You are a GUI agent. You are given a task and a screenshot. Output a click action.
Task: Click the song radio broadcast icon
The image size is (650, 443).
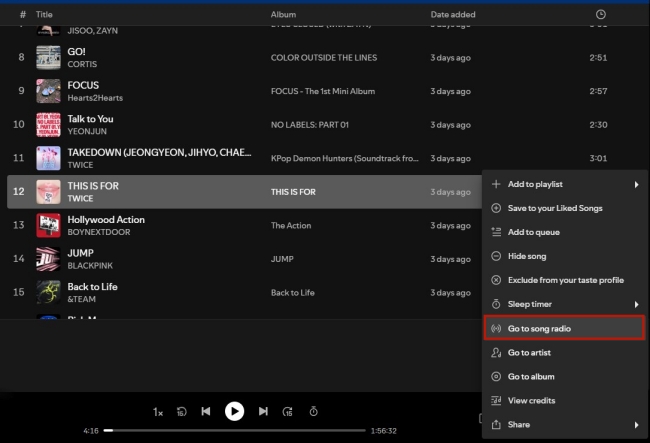(496, 329)
